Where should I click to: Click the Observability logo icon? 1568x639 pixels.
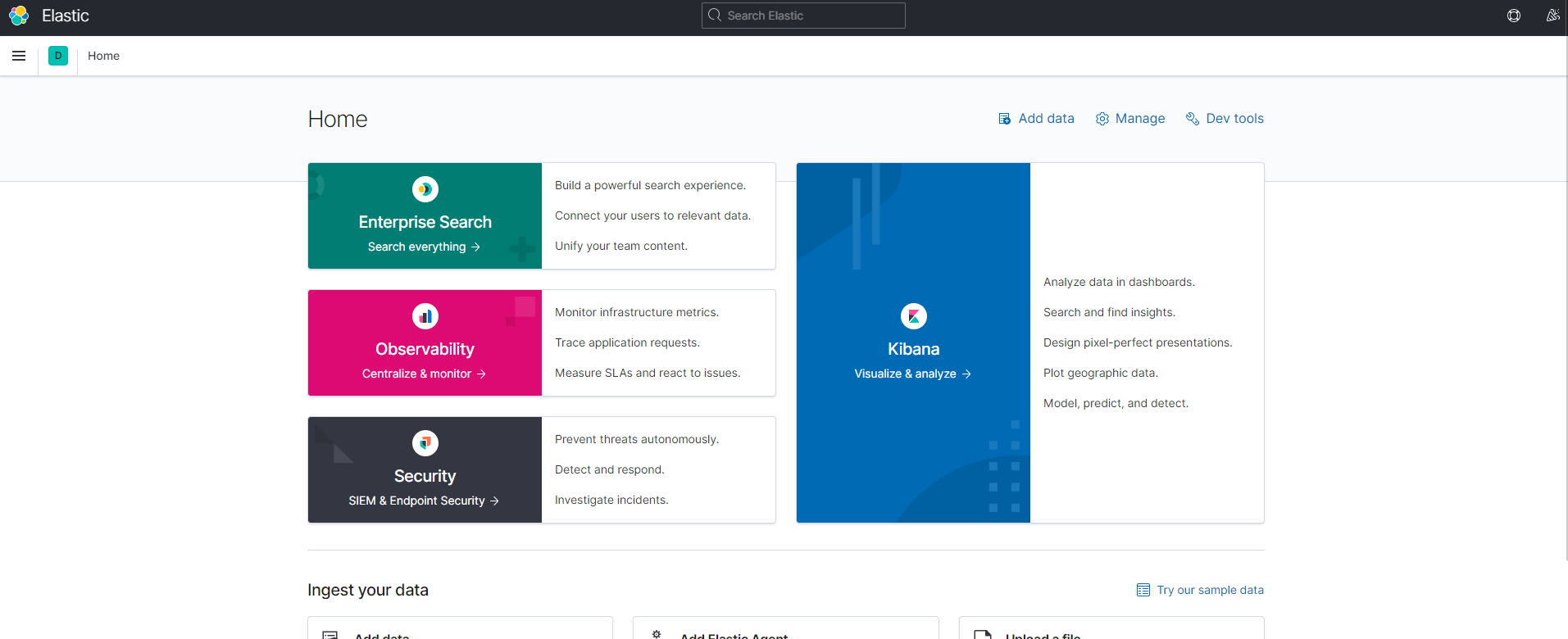[x=425, y=316]
